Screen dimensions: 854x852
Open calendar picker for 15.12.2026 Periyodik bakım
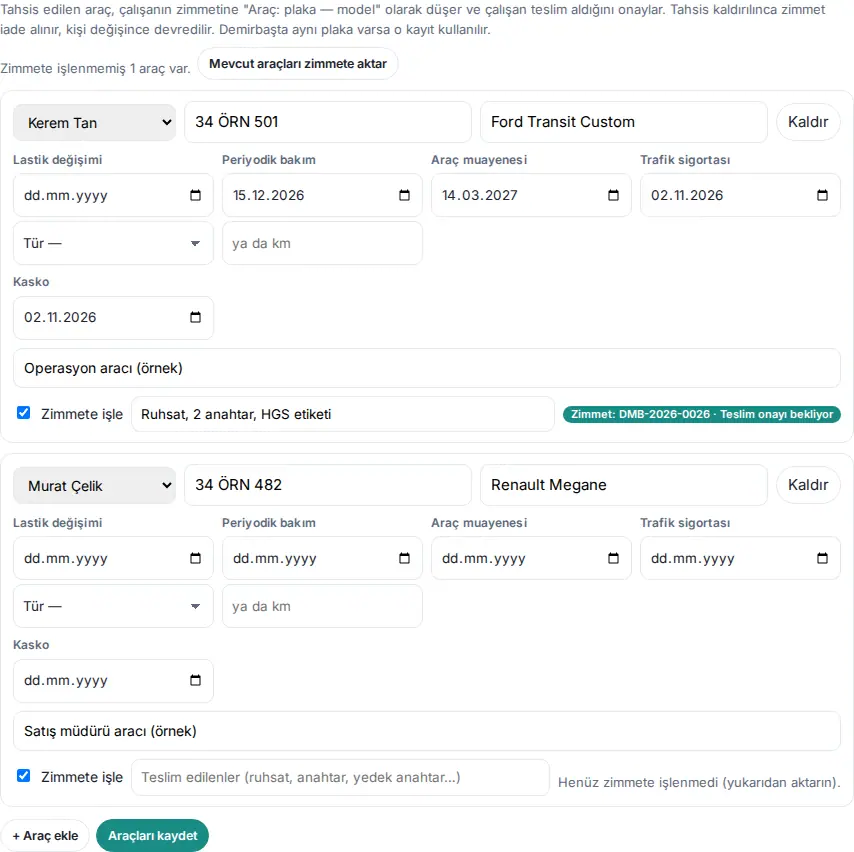pos(404,195)
